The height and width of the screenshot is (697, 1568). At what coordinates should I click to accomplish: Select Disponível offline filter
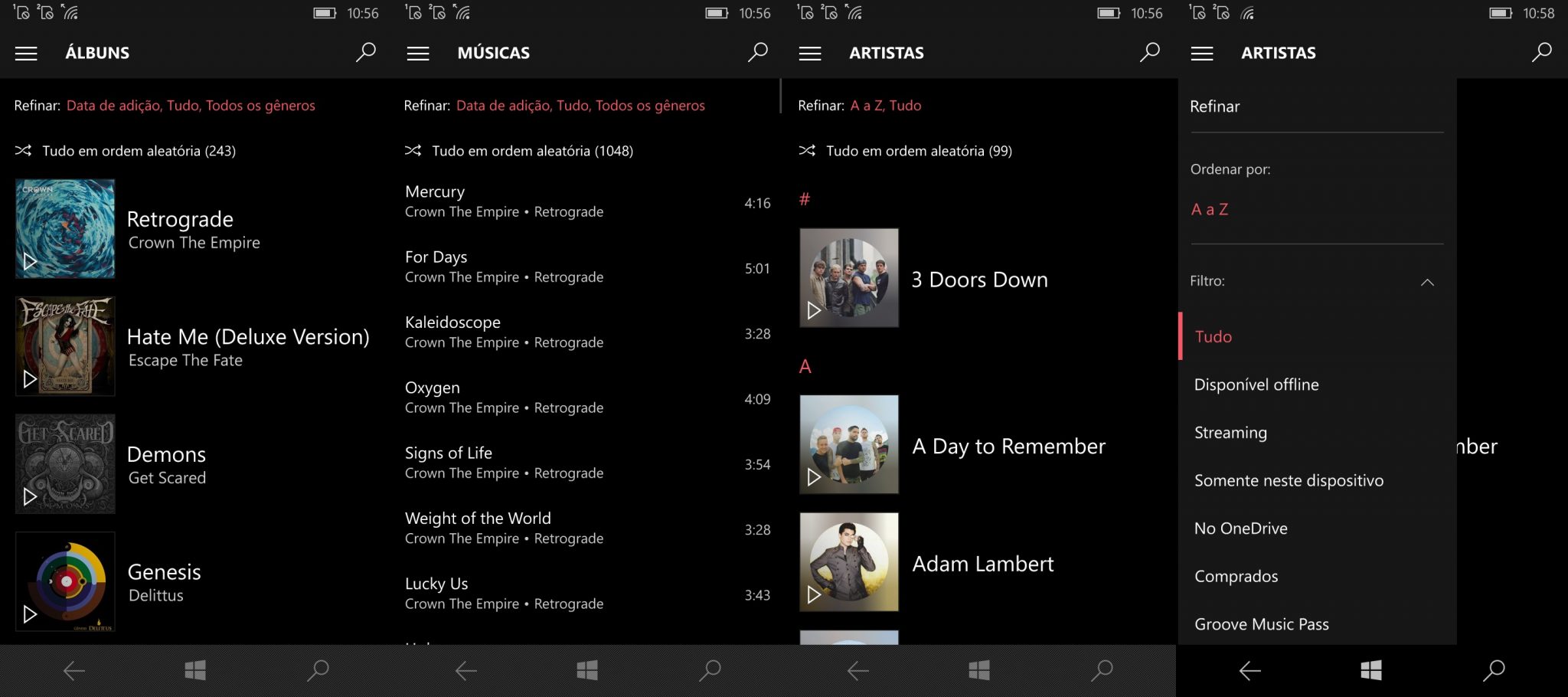[x=1256, y=384]
